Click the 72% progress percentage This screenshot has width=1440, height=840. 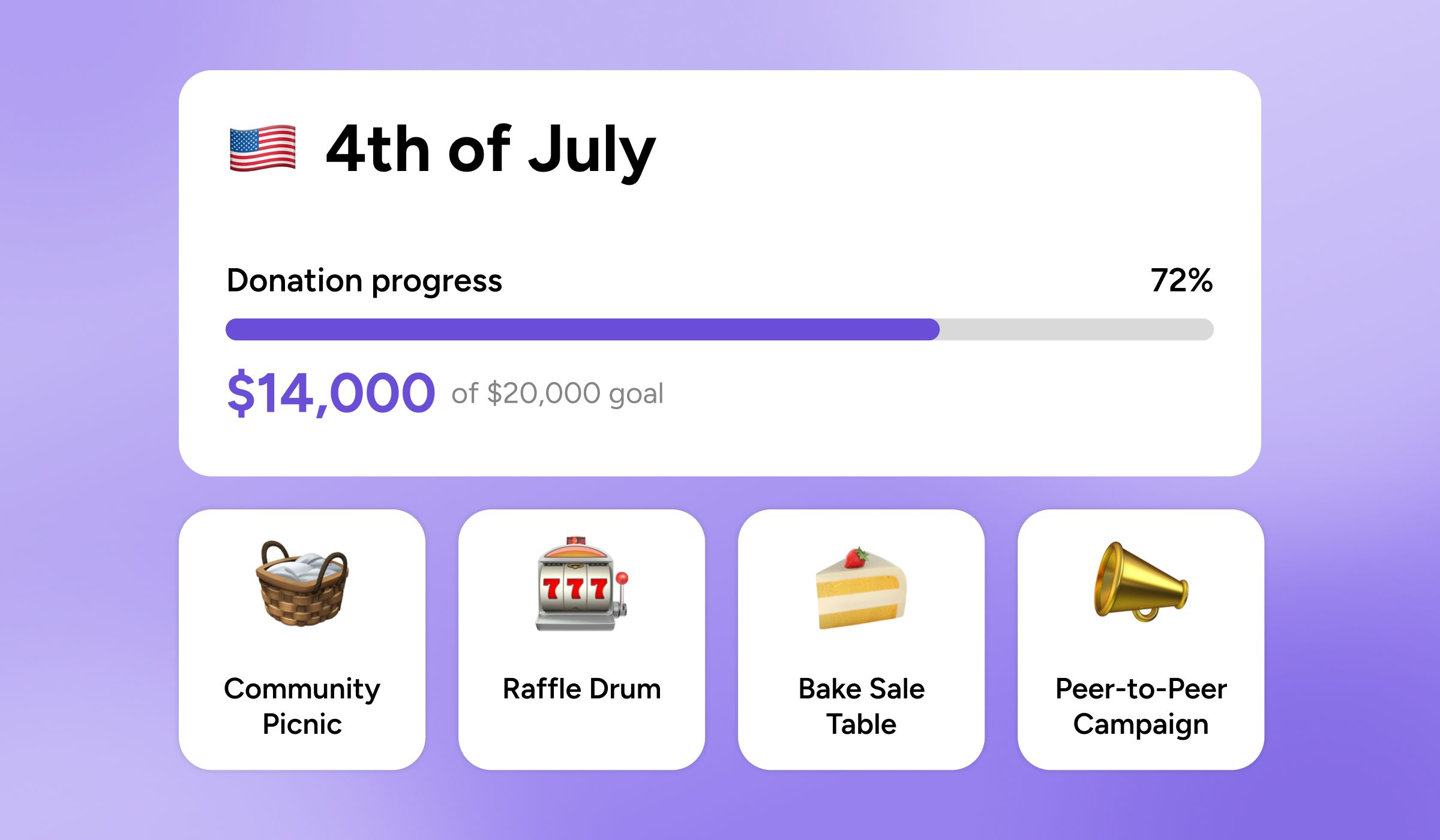click(x=1181, y=280)
